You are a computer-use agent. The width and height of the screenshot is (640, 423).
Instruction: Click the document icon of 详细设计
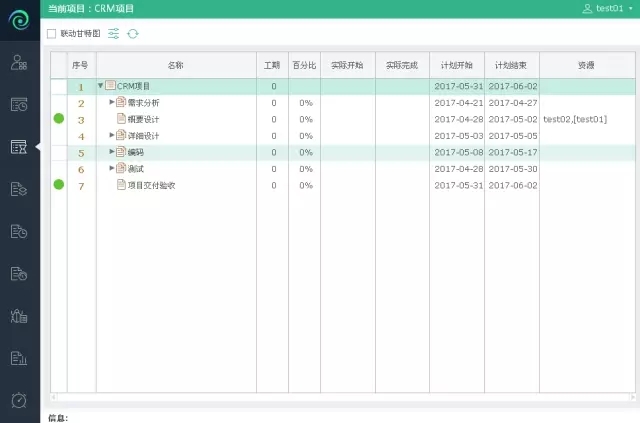(x=121, y=135)
